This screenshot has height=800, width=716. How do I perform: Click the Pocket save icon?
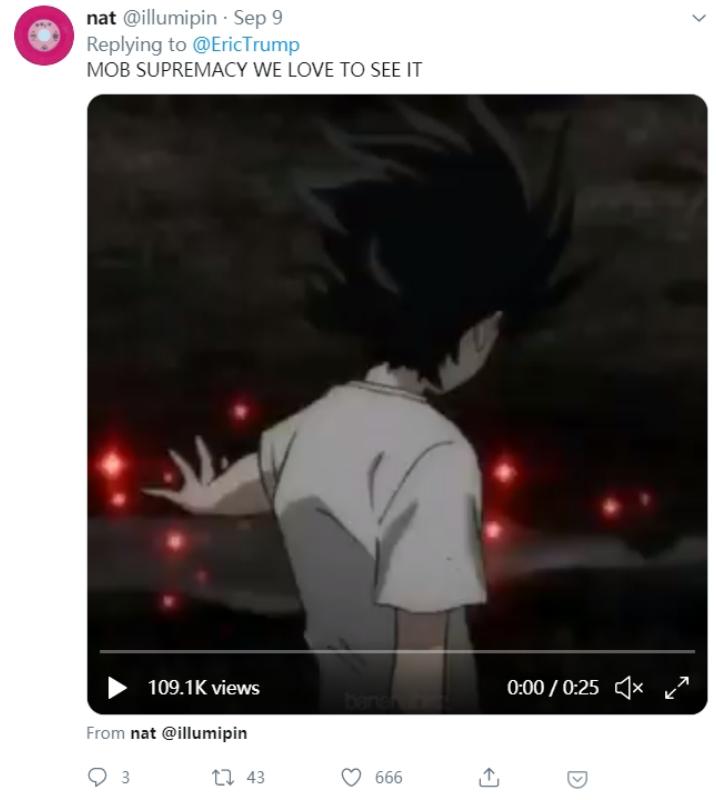[x=577, y=779]
